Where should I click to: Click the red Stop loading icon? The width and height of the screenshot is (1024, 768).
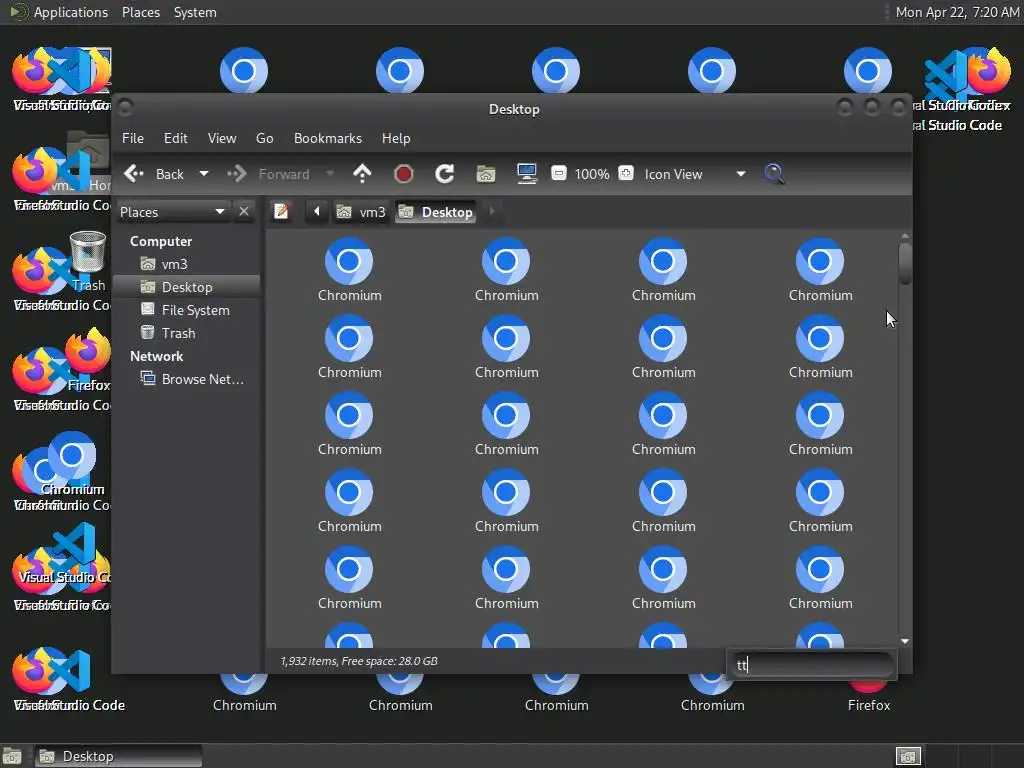tap(404, 174)
